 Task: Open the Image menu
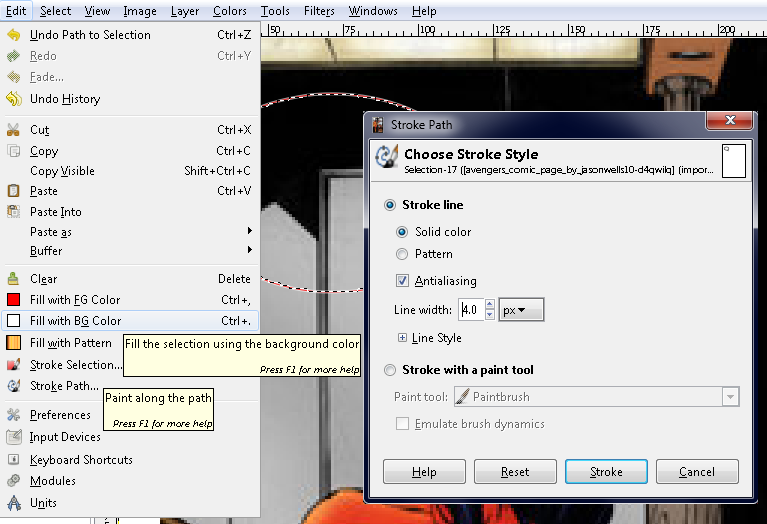(x=139, y=11)
